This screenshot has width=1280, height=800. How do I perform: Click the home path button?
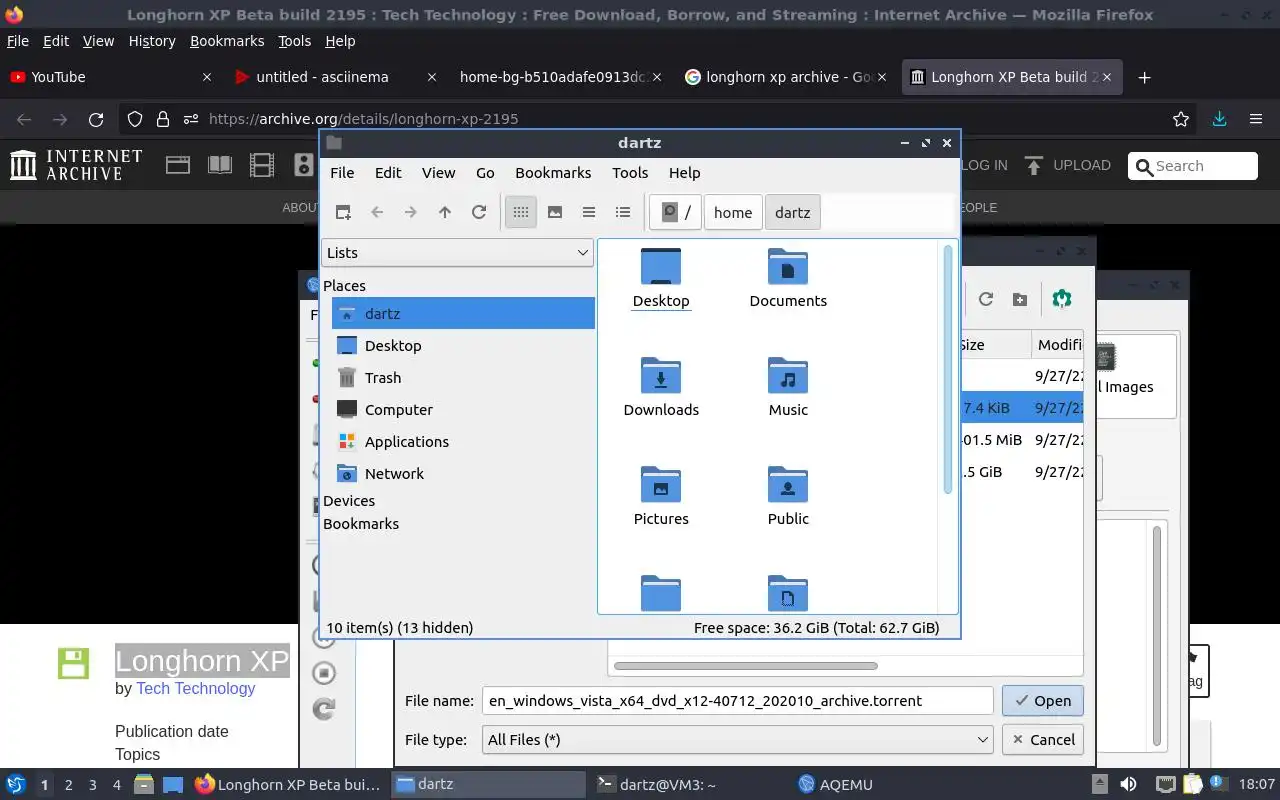(733, 212)
